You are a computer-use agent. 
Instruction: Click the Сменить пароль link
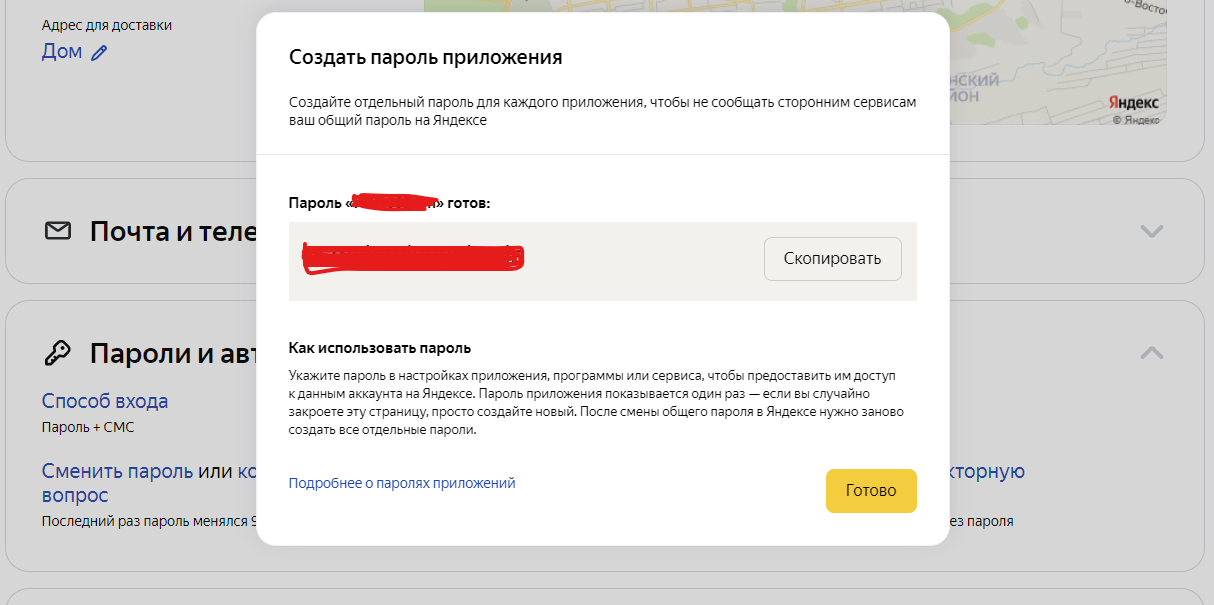coord(117,471)
